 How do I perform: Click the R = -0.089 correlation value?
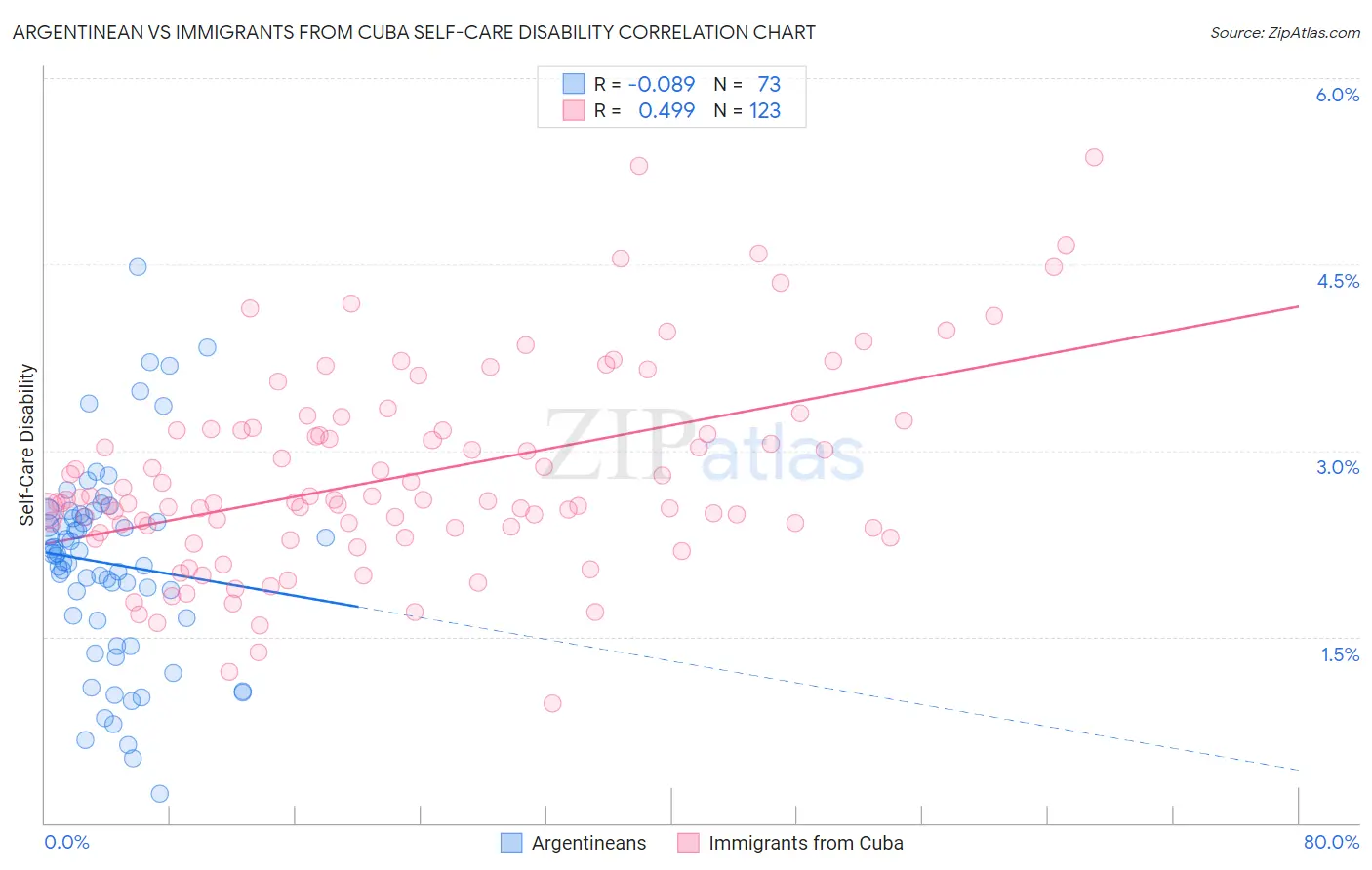point(645,84)
